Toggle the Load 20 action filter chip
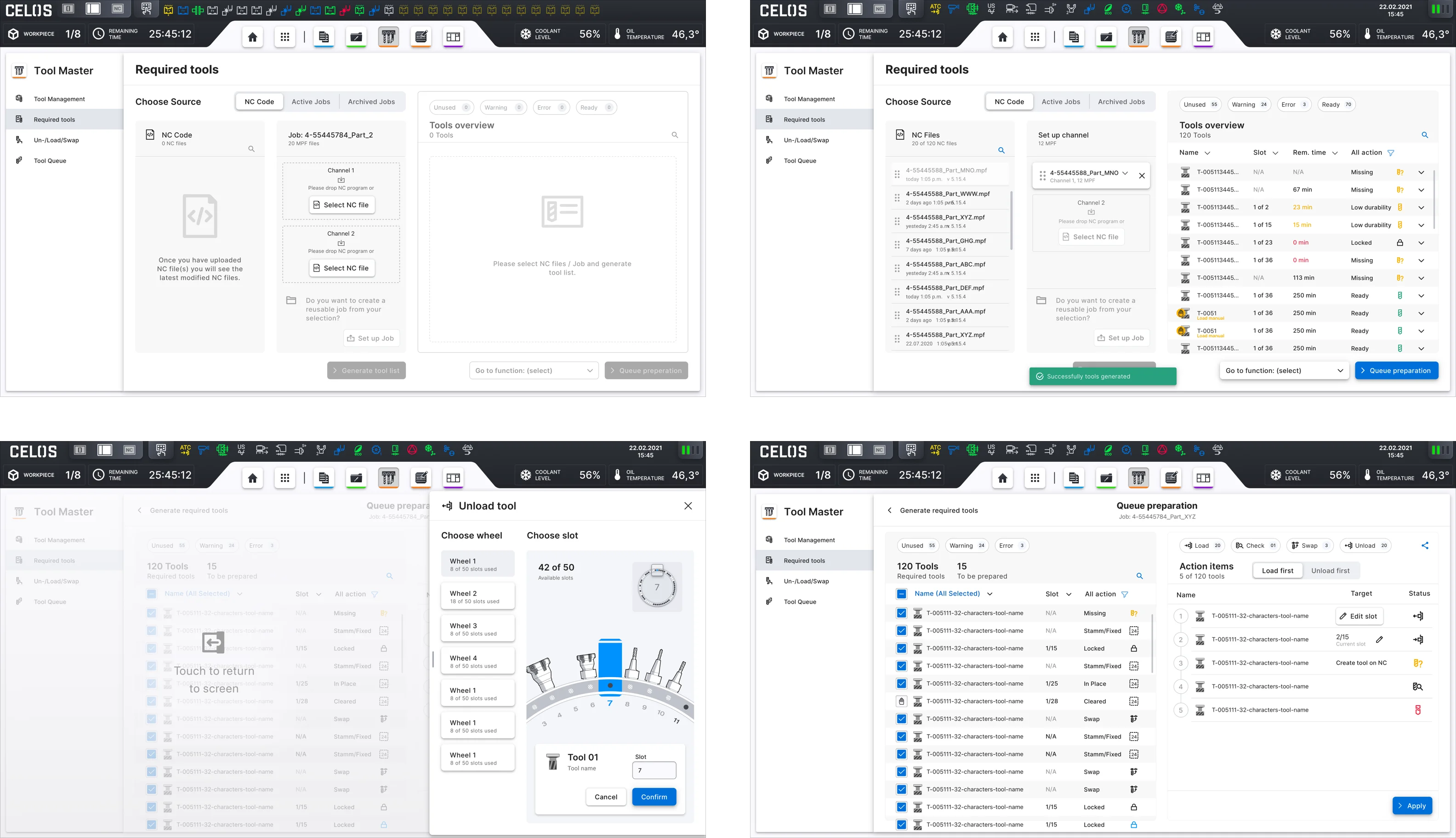 click(1202, 546)
